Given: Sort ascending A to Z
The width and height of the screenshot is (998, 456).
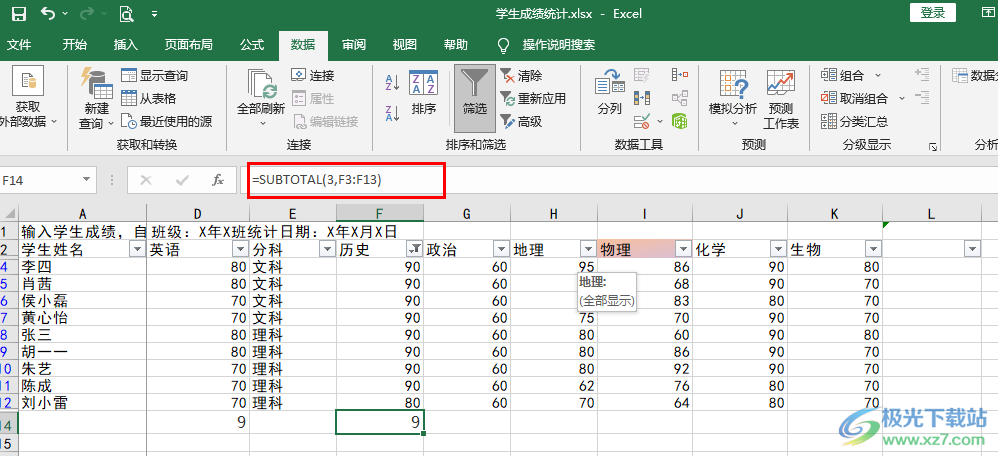Looking at the screenshot, I should pos(393,82).
